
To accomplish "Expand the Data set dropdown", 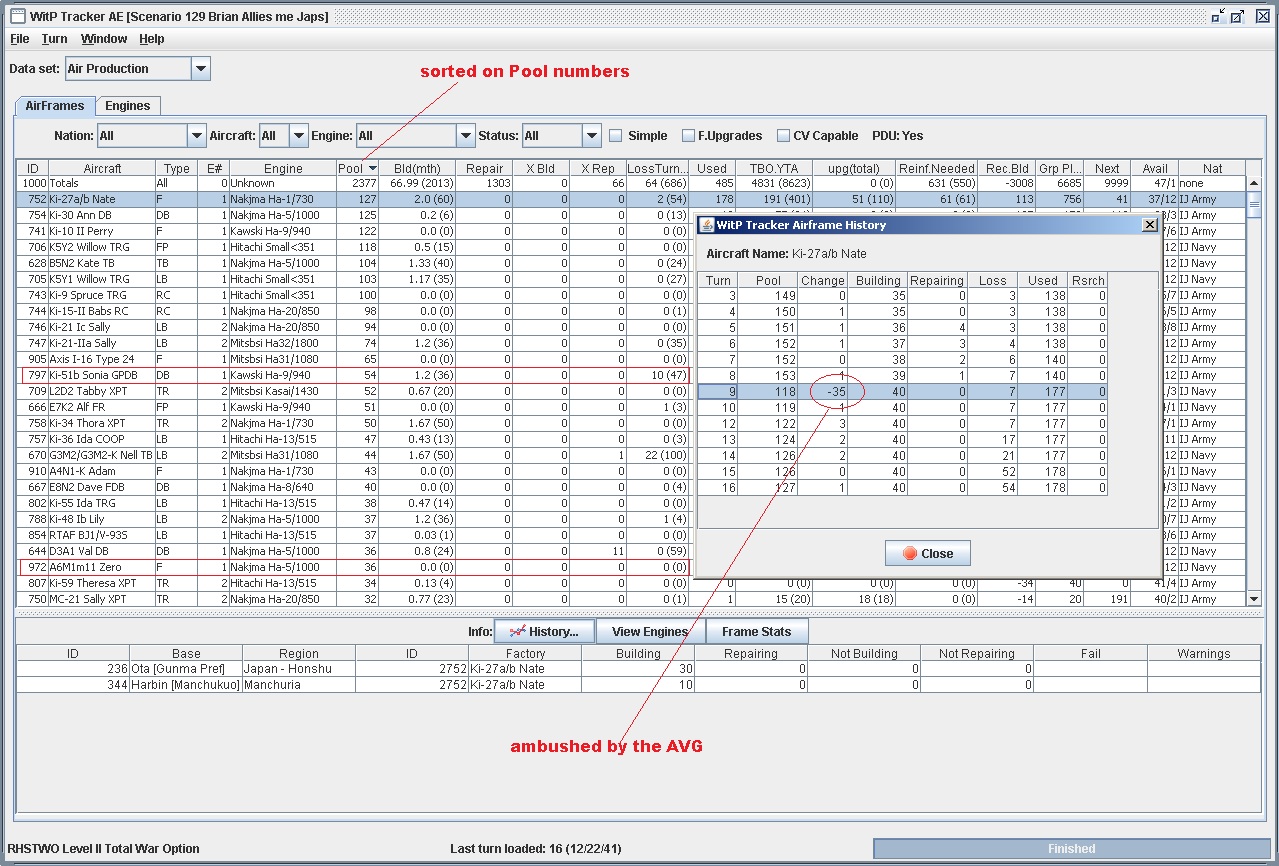I will (x=201, y=69).
